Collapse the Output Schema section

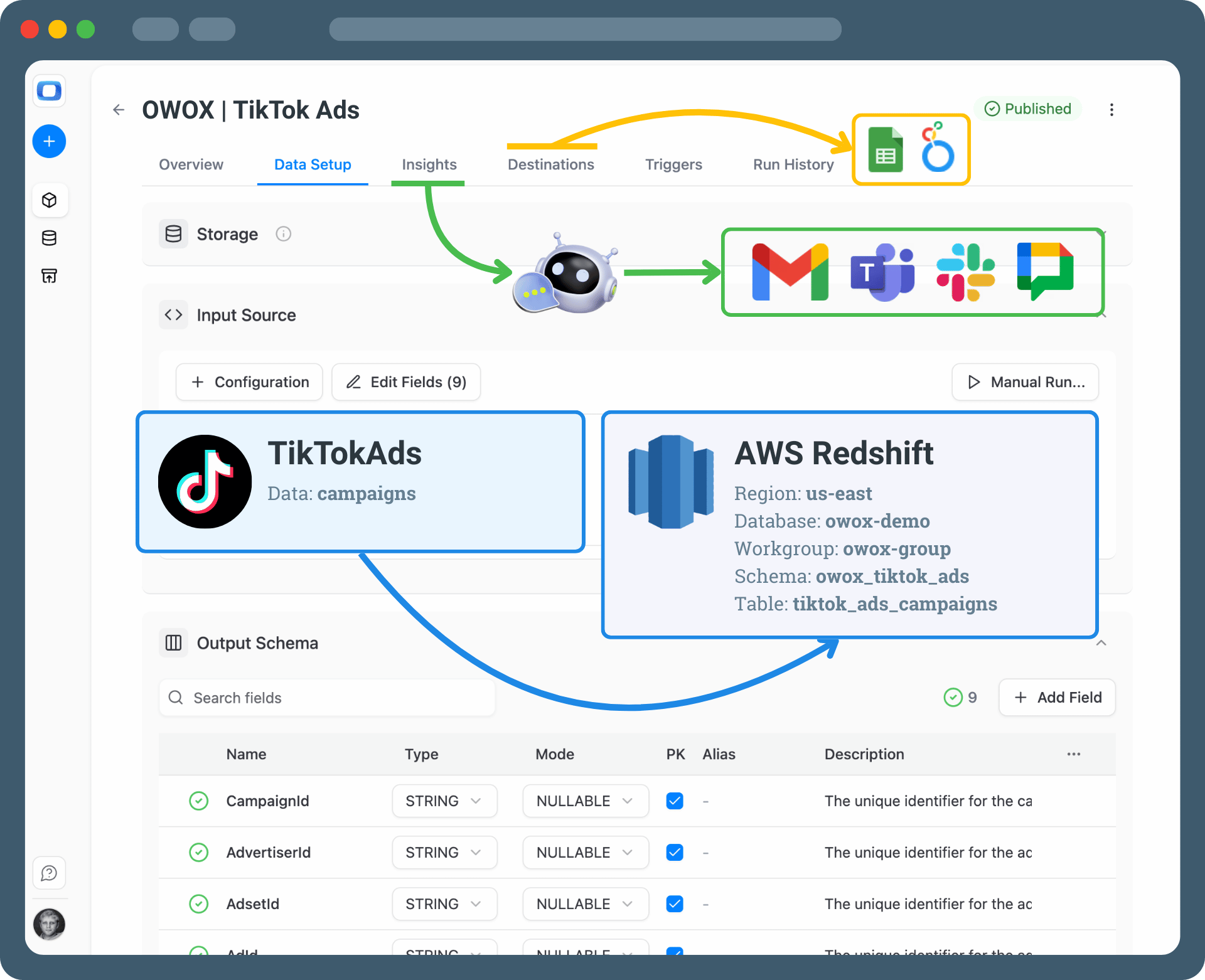click(1101, 643)
